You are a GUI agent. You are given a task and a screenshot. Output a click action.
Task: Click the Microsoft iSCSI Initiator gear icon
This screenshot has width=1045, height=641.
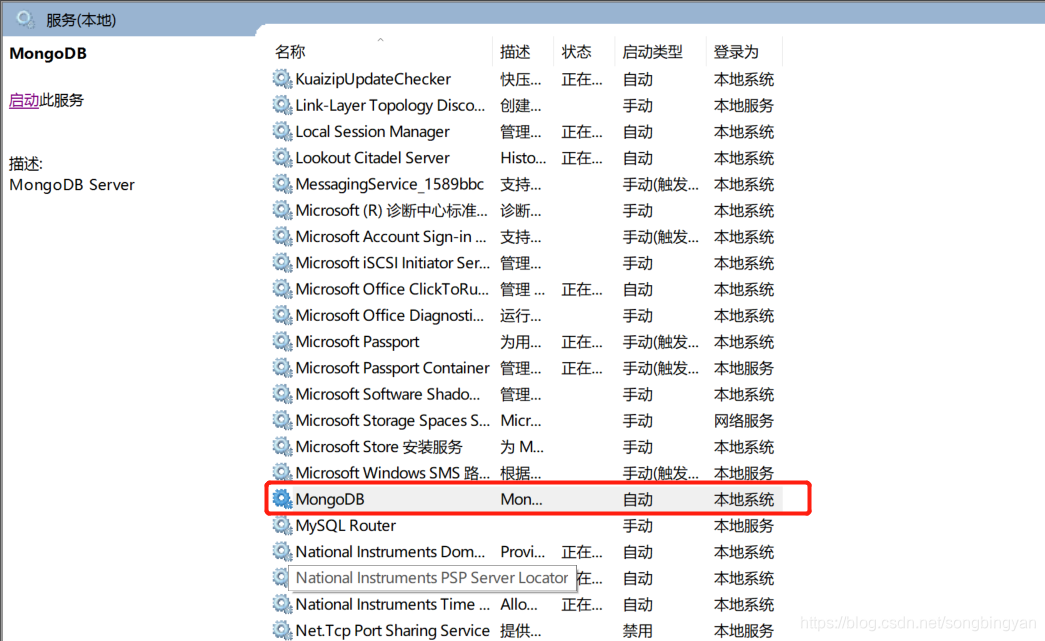coord(283,263)
